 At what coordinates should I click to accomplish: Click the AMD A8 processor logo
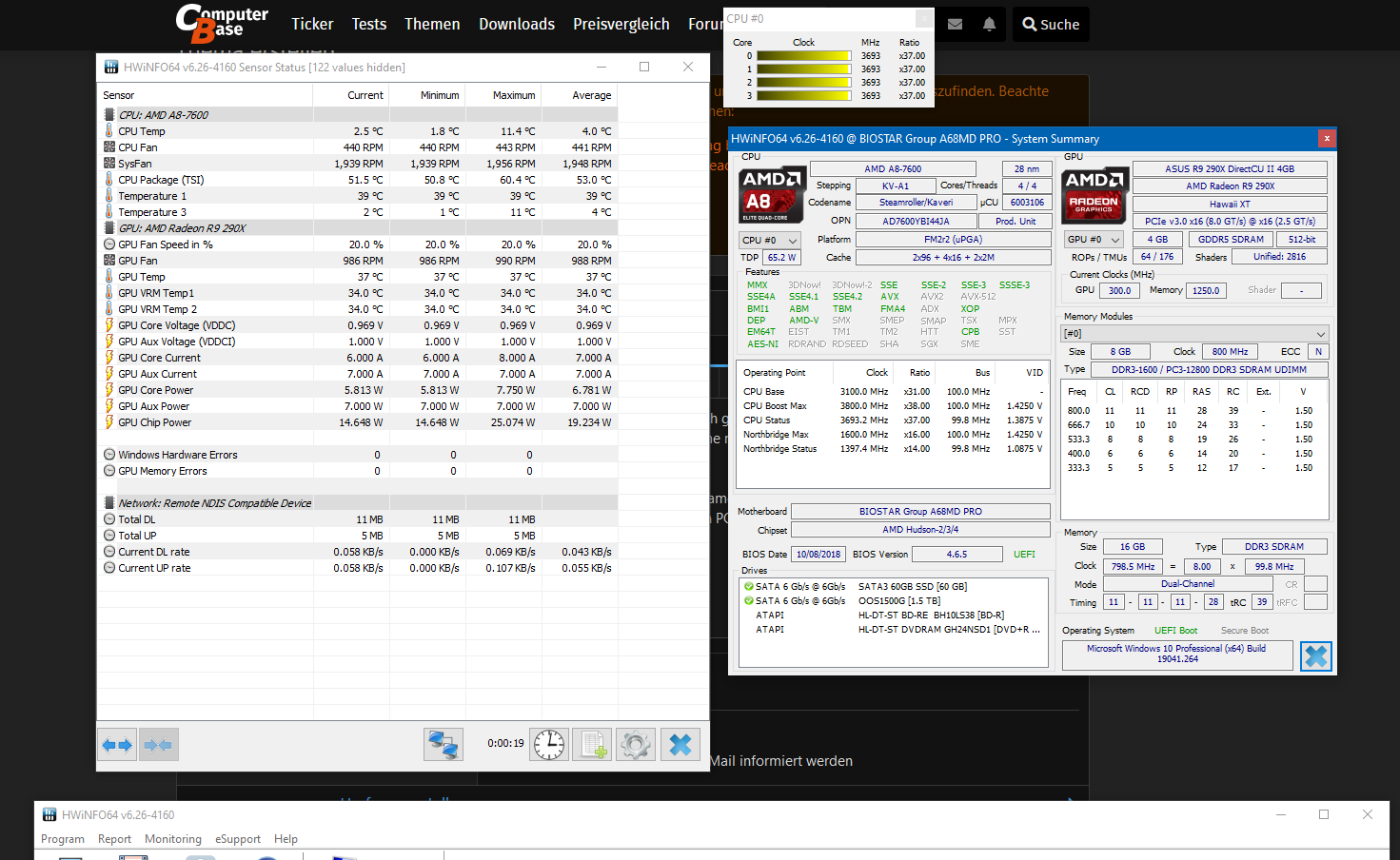tap(771, 195)
